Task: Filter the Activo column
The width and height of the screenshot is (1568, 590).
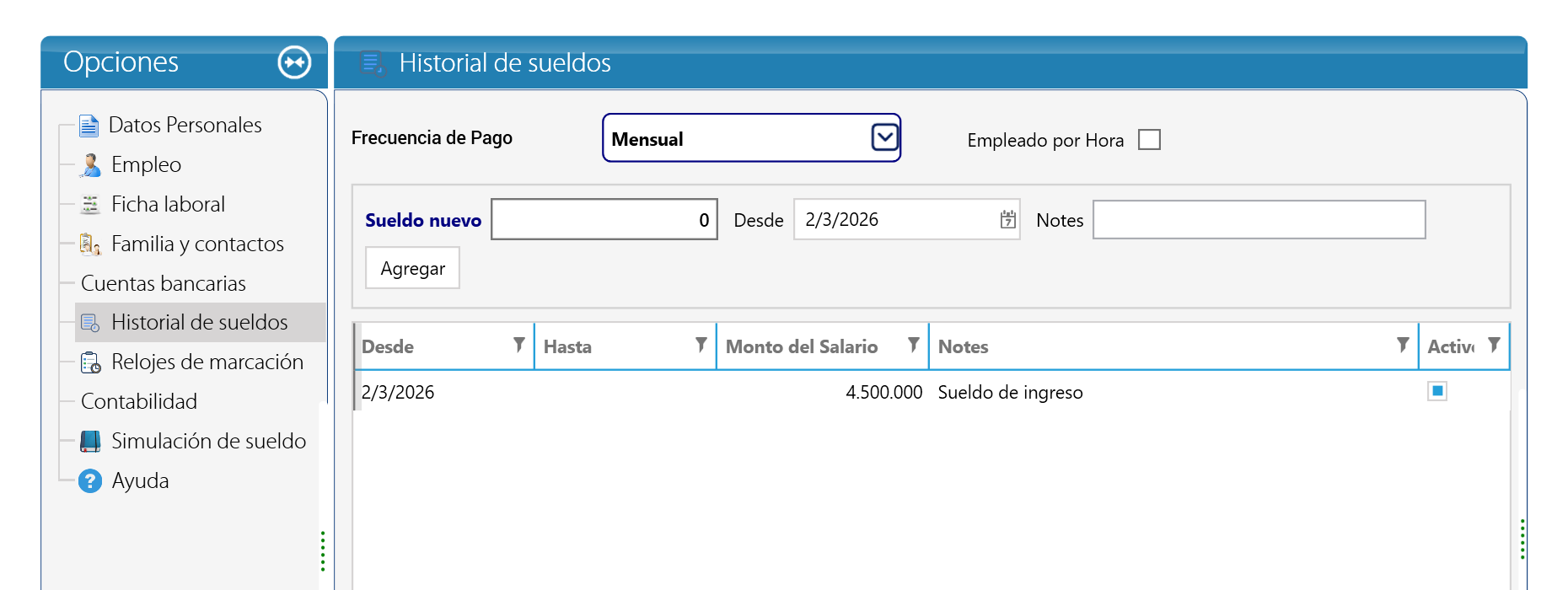Action: (x=1494, y=345)
